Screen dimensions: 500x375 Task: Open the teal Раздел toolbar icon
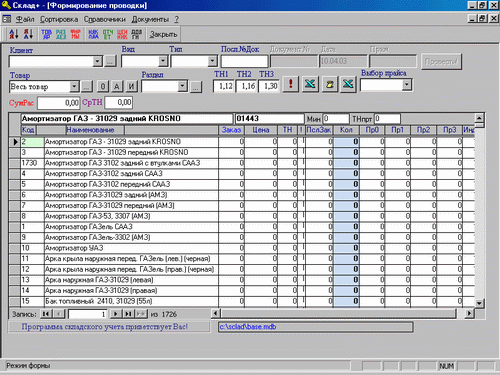coord(61,34)
